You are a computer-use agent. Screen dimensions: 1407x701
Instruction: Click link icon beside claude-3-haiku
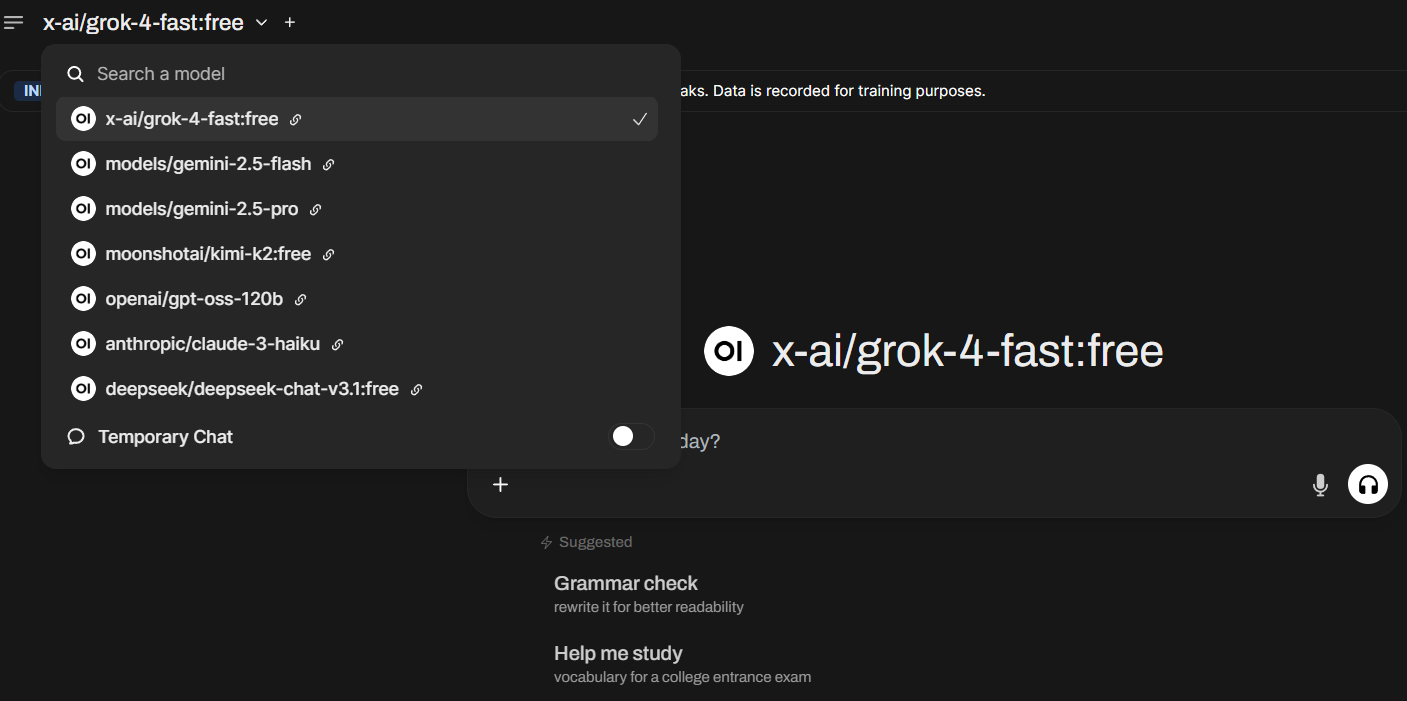click(x=337, y=345)
